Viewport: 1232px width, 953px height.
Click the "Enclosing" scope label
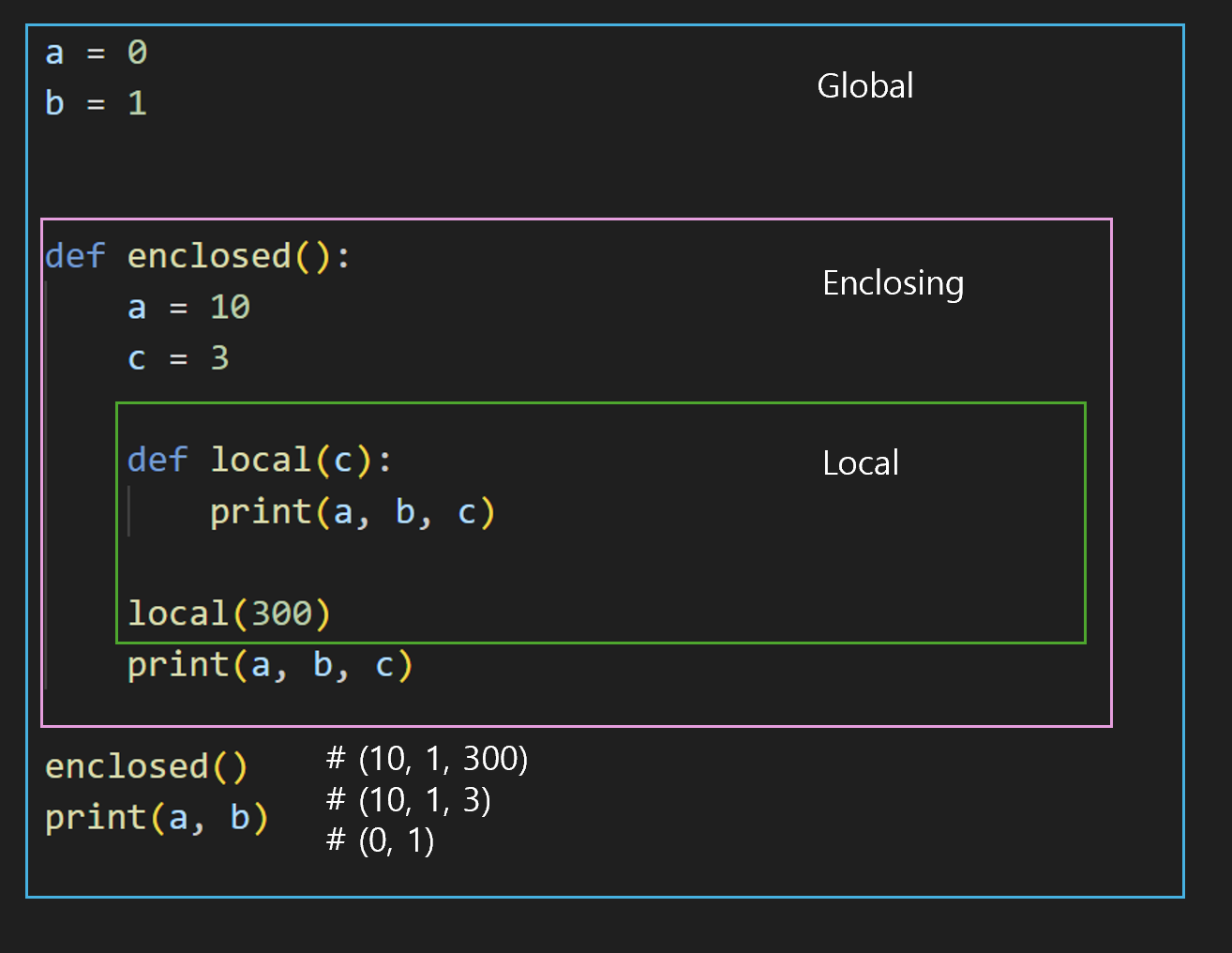[x=894, y=283]
